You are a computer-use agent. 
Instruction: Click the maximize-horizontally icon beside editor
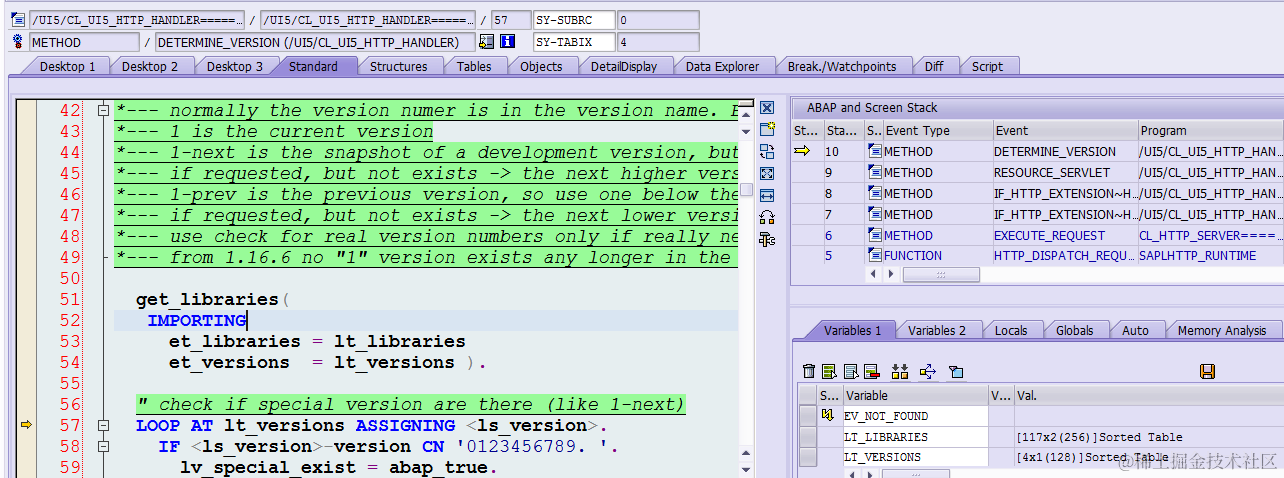[767, 195]
